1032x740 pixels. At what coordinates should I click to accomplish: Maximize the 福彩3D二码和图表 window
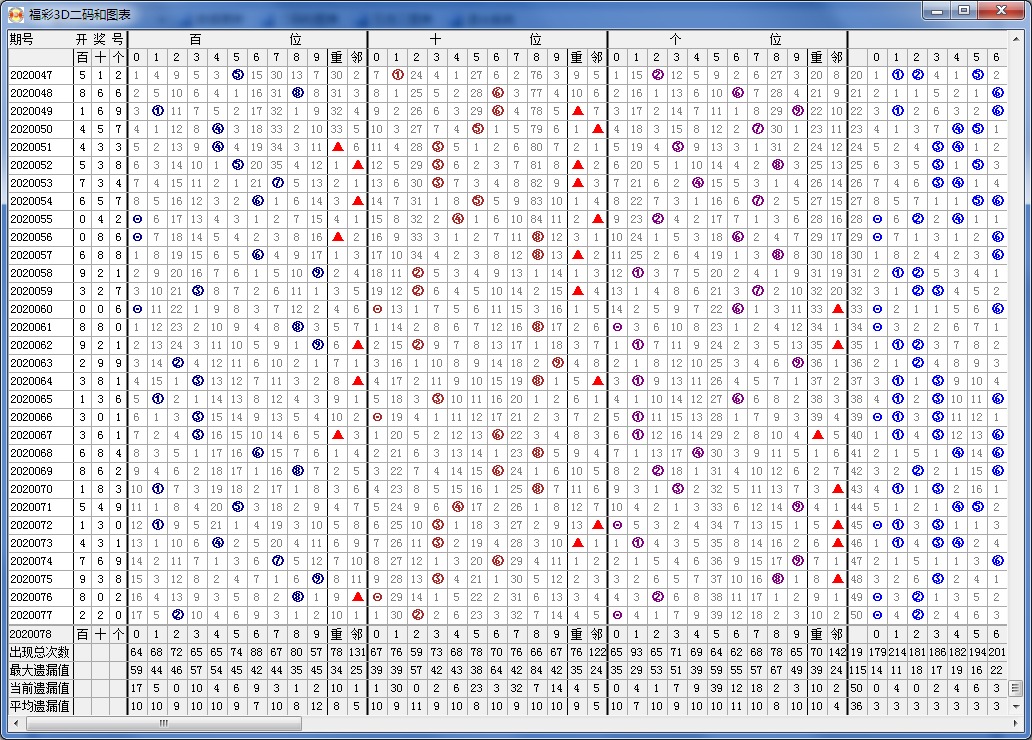[964, 11]
